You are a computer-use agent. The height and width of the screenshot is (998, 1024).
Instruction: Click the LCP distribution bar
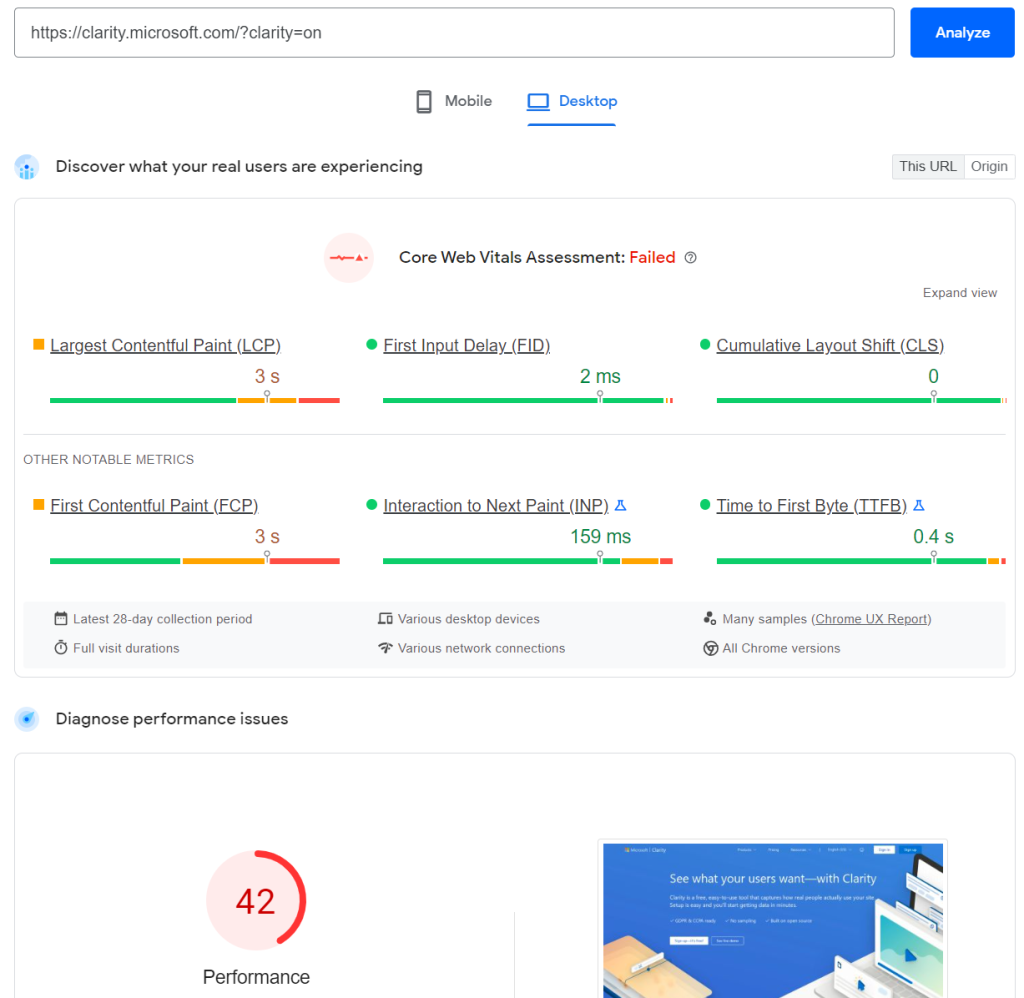click(x=195, y=400)
